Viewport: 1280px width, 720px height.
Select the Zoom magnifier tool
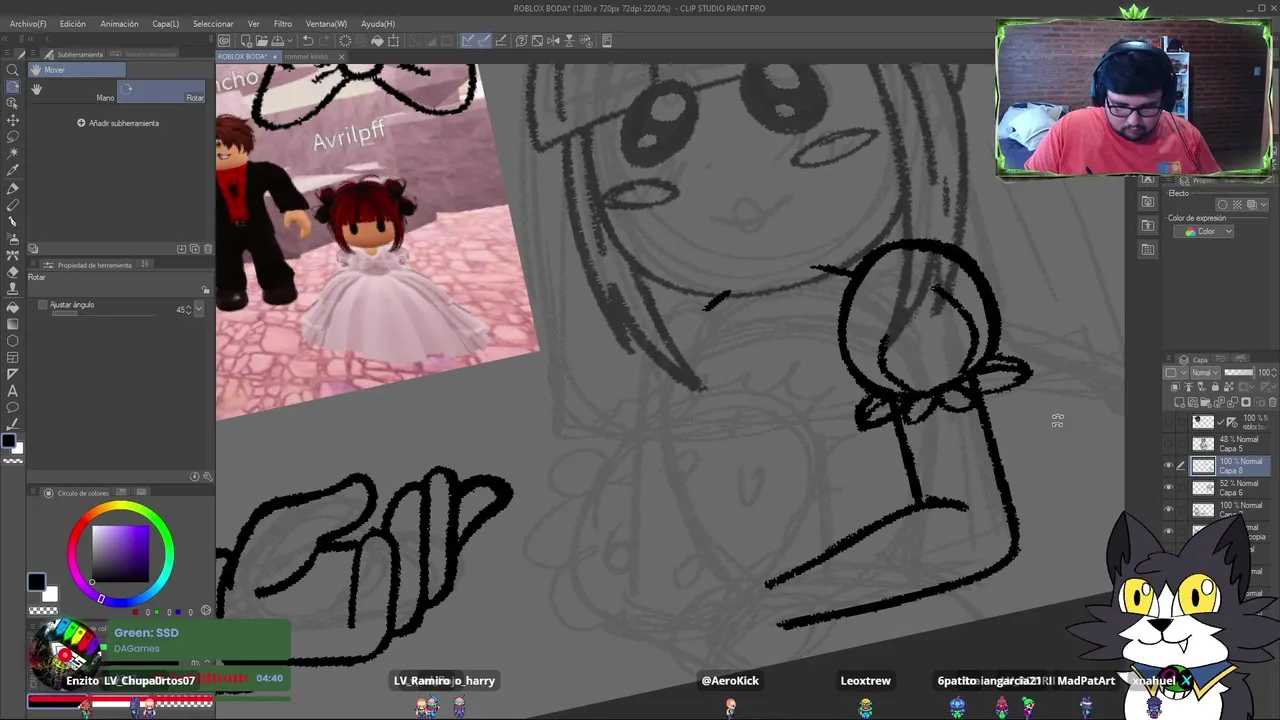click(13, 69)
